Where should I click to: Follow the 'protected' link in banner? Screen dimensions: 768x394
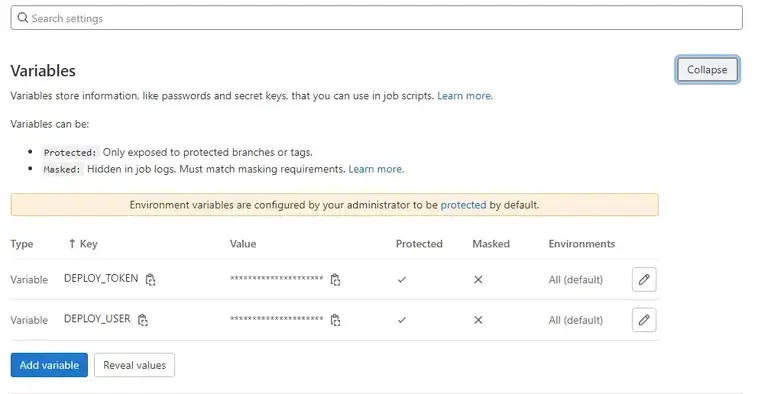pyautogui.click(x=463, y=205)
